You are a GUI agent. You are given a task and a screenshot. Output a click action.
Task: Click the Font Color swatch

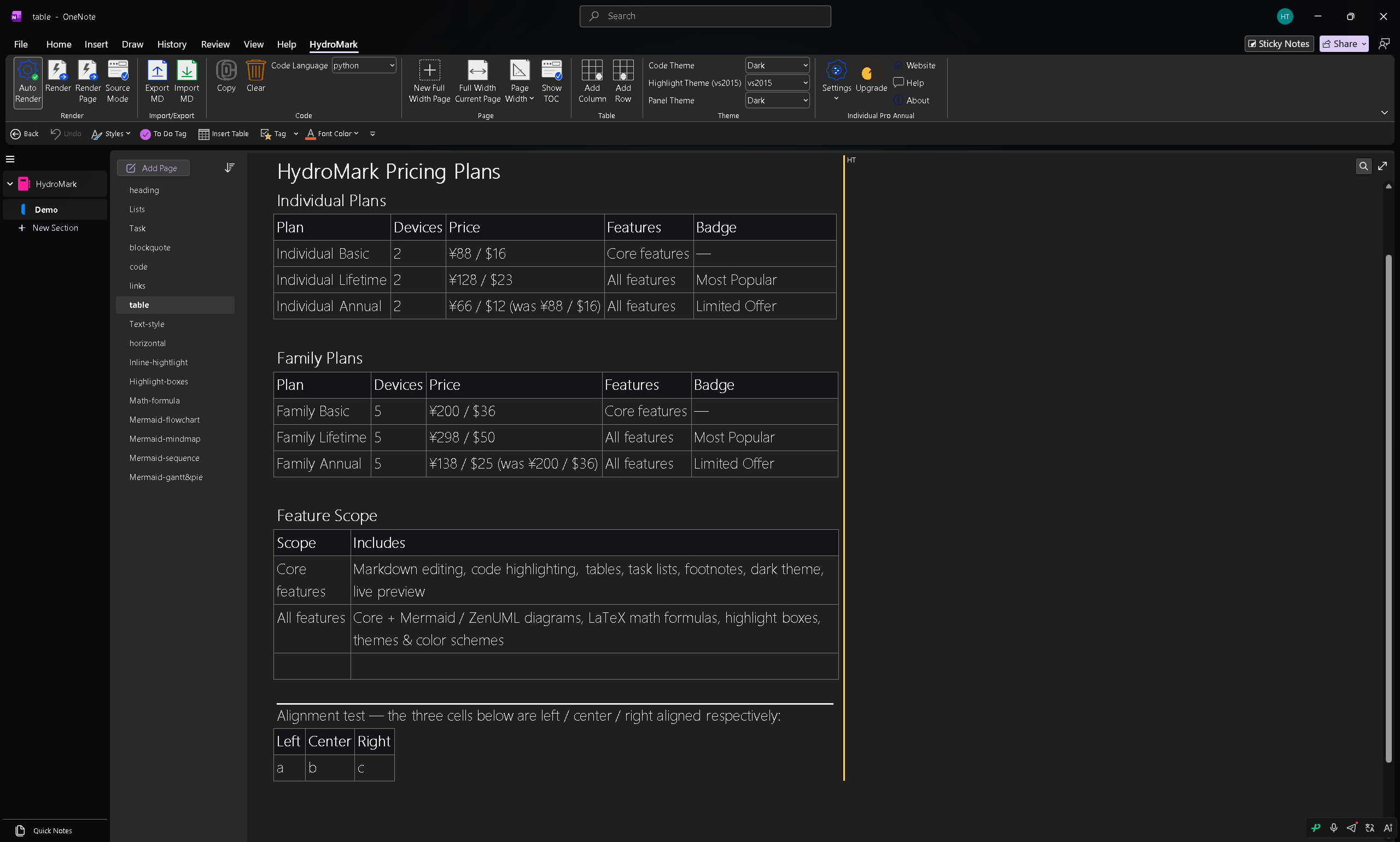[x=311, y=134]
